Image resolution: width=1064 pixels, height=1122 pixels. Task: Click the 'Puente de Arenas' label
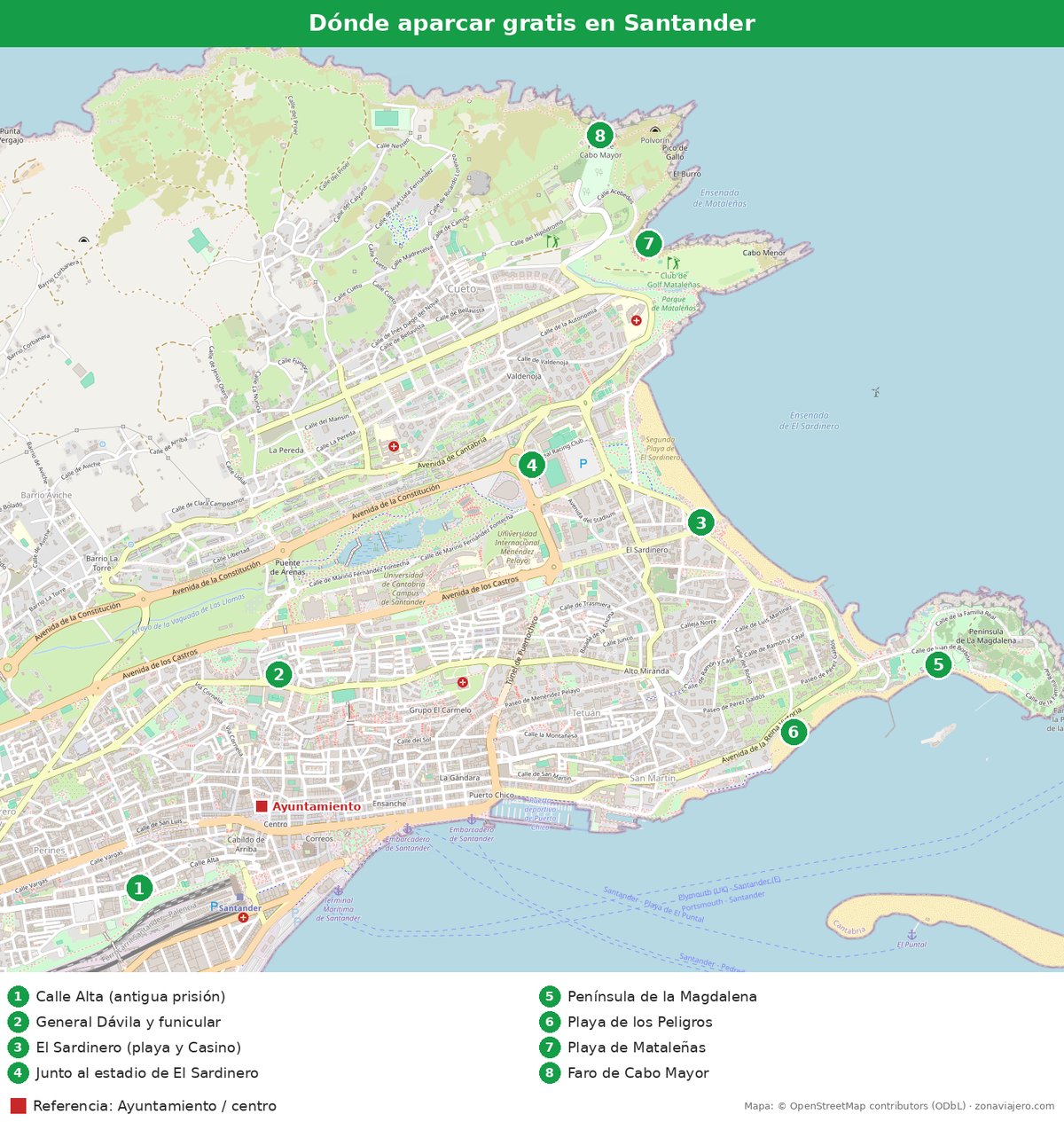pyautogui.click(x=287, y=568)
